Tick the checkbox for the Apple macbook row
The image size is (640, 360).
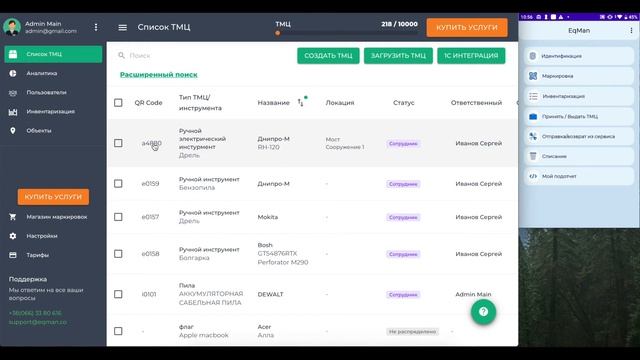pyautogui.click(x=118, y=331)
